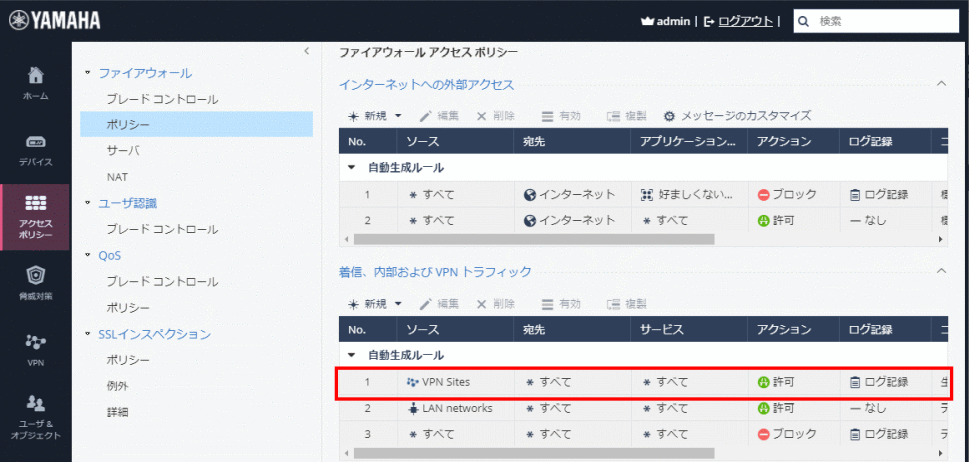
Task: Click the ログアウト link
Action: pyautogui.click(x=745, y=21)
